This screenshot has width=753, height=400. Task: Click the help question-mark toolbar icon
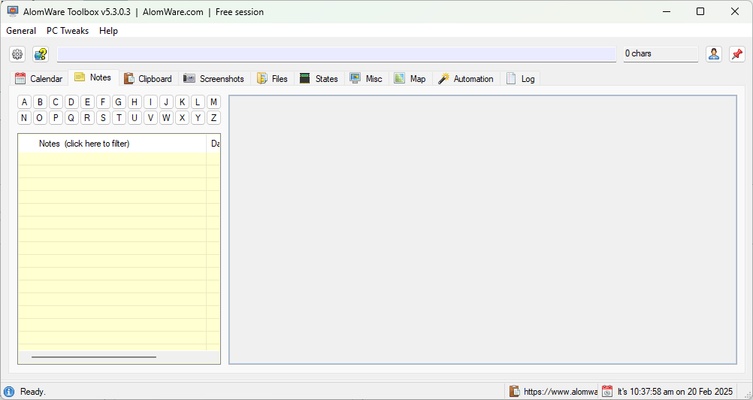41,54
